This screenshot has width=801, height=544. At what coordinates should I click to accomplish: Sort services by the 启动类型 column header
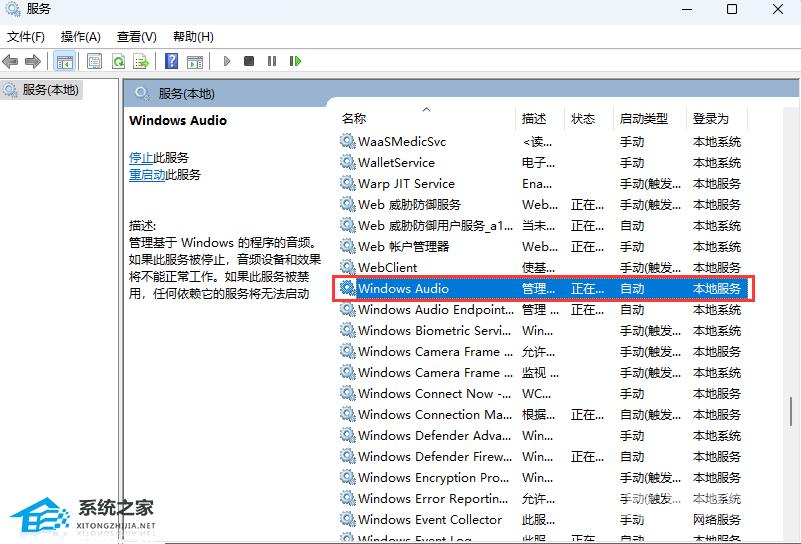tap(643, 119)
